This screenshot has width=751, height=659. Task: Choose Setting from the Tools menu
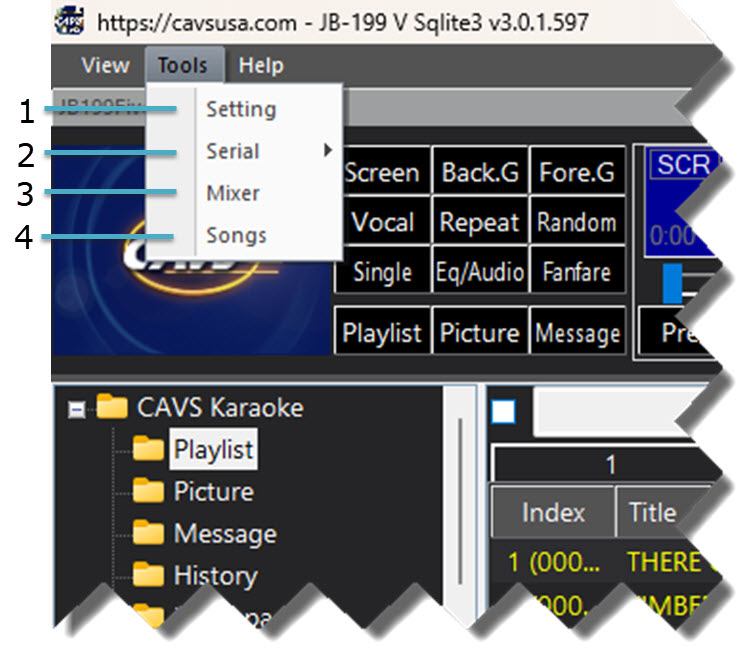click(241, 109)
